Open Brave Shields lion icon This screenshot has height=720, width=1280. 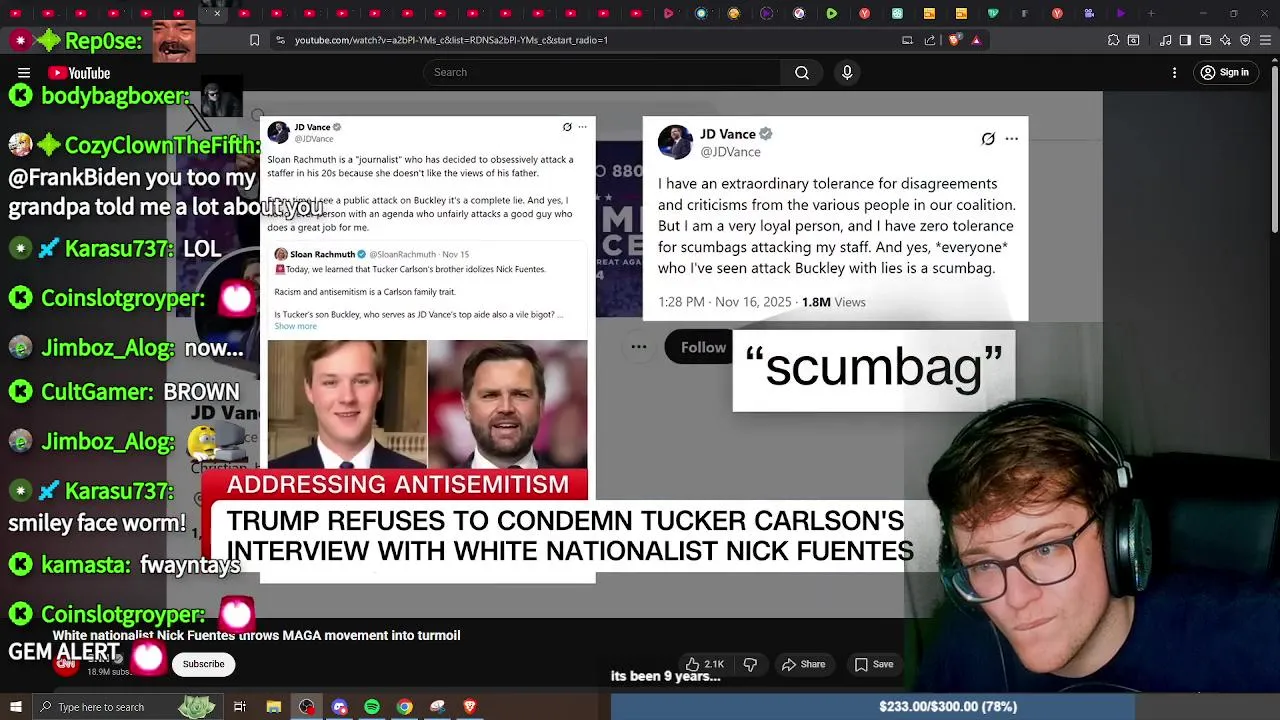pyautogui.click(x=954, y=40)
